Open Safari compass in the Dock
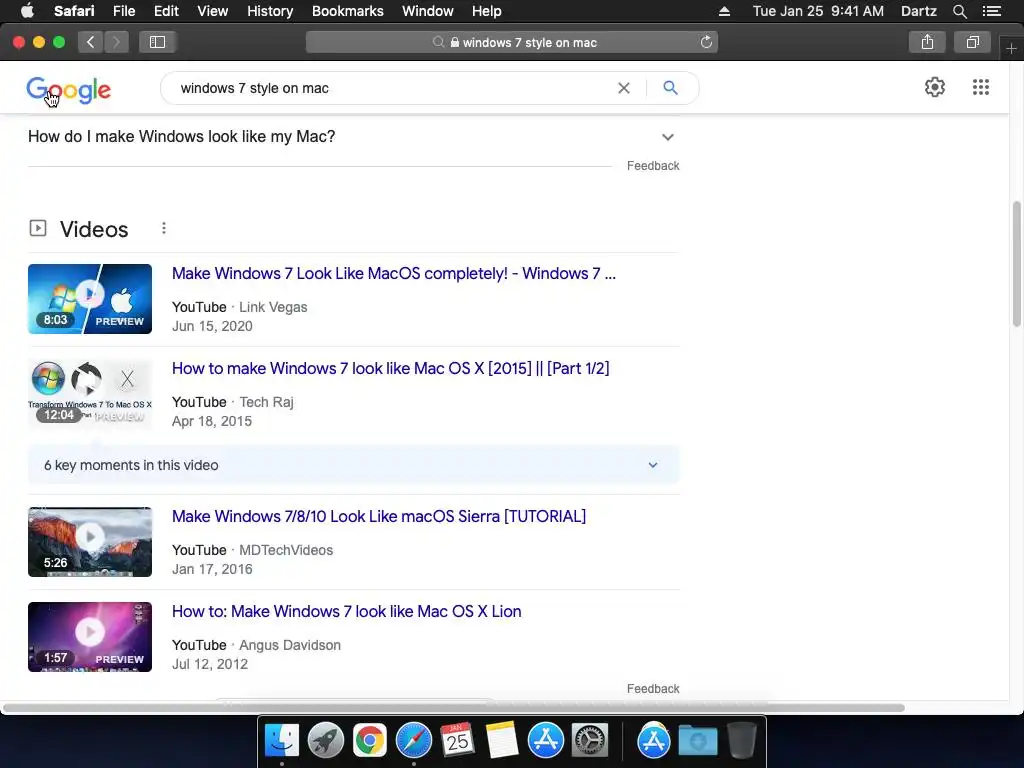This screenshot has height=768, width=1024. click(x=413, y=741)
